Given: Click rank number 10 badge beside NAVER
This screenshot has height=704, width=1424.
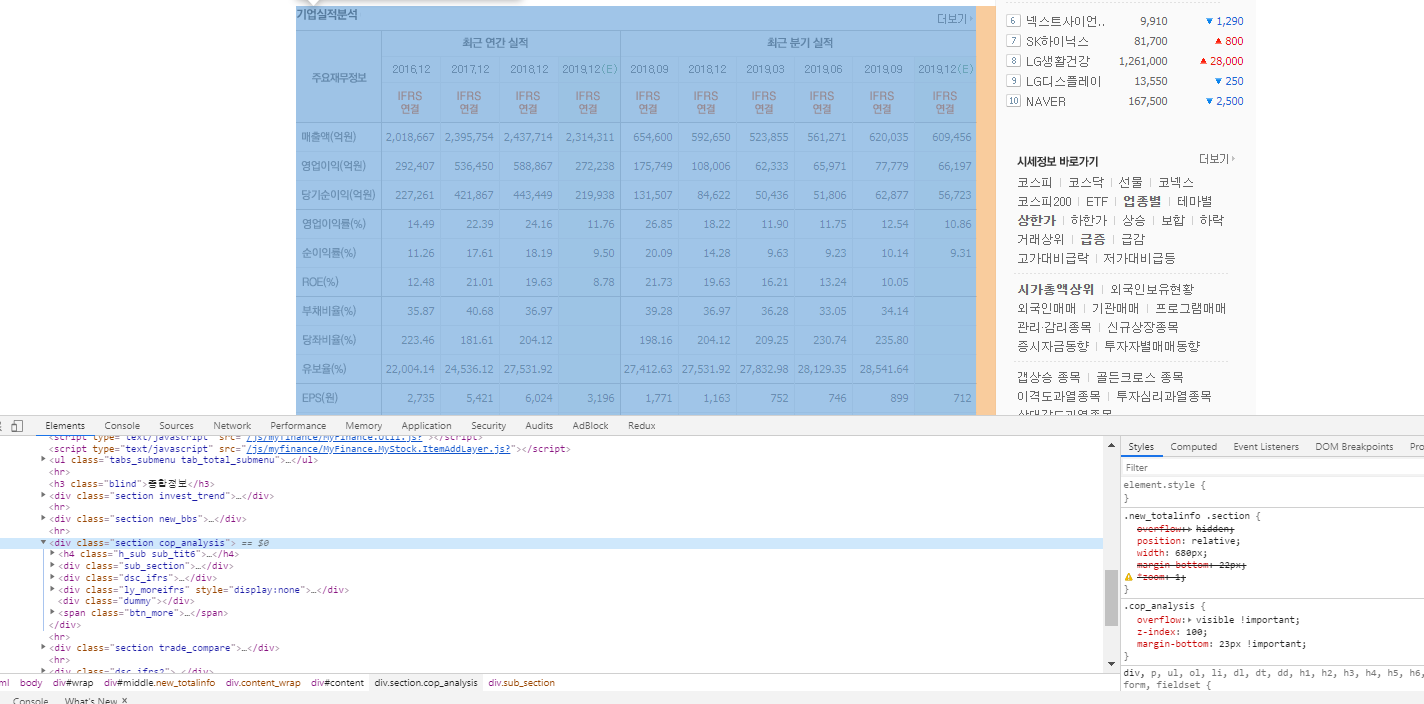Looking at the screenshot, I should pos(1013,101).
